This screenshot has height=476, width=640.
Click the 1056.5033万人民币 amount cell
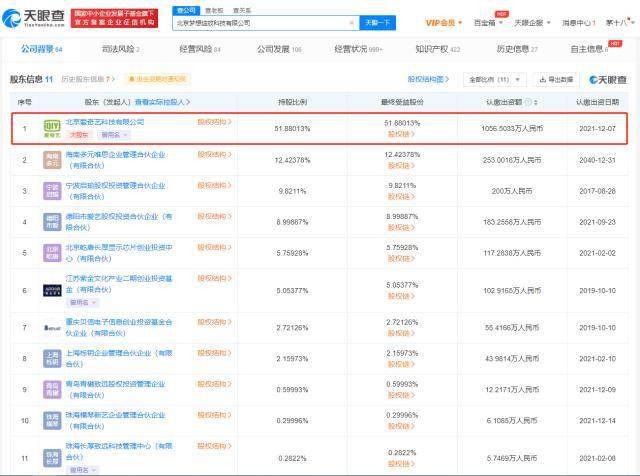tap(512, 129)
